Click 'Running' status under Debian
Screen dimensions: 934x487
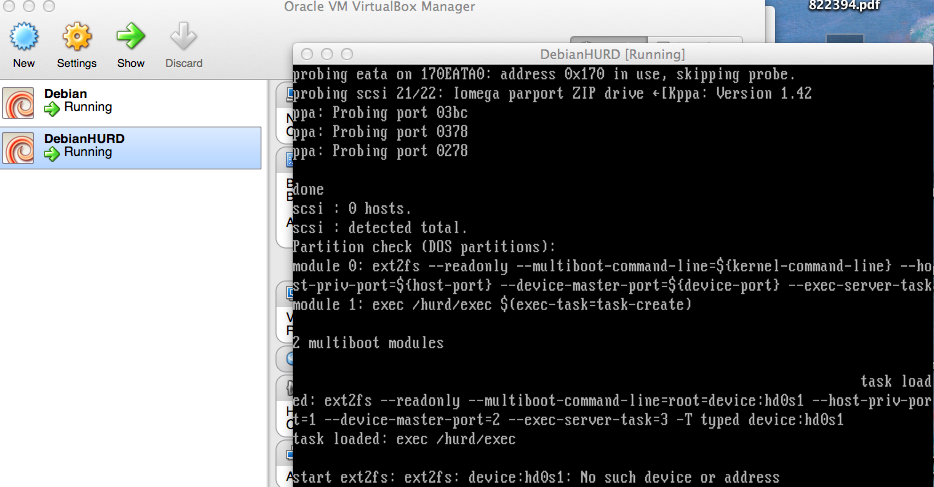(88, 107)
